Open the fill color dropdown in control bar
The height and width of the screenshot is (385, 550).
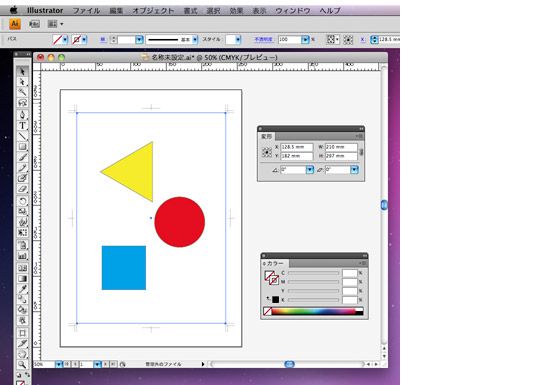pyautogui.click(x=65, y=40)
